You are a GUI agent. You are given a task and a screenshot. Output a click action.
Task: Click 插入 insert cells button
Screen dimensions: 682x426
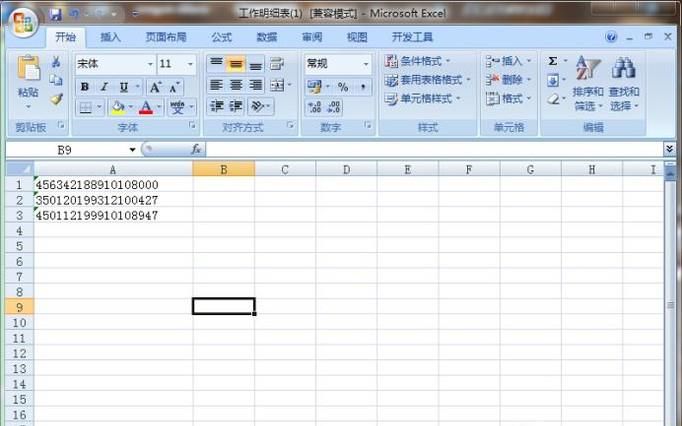(508, 61)
